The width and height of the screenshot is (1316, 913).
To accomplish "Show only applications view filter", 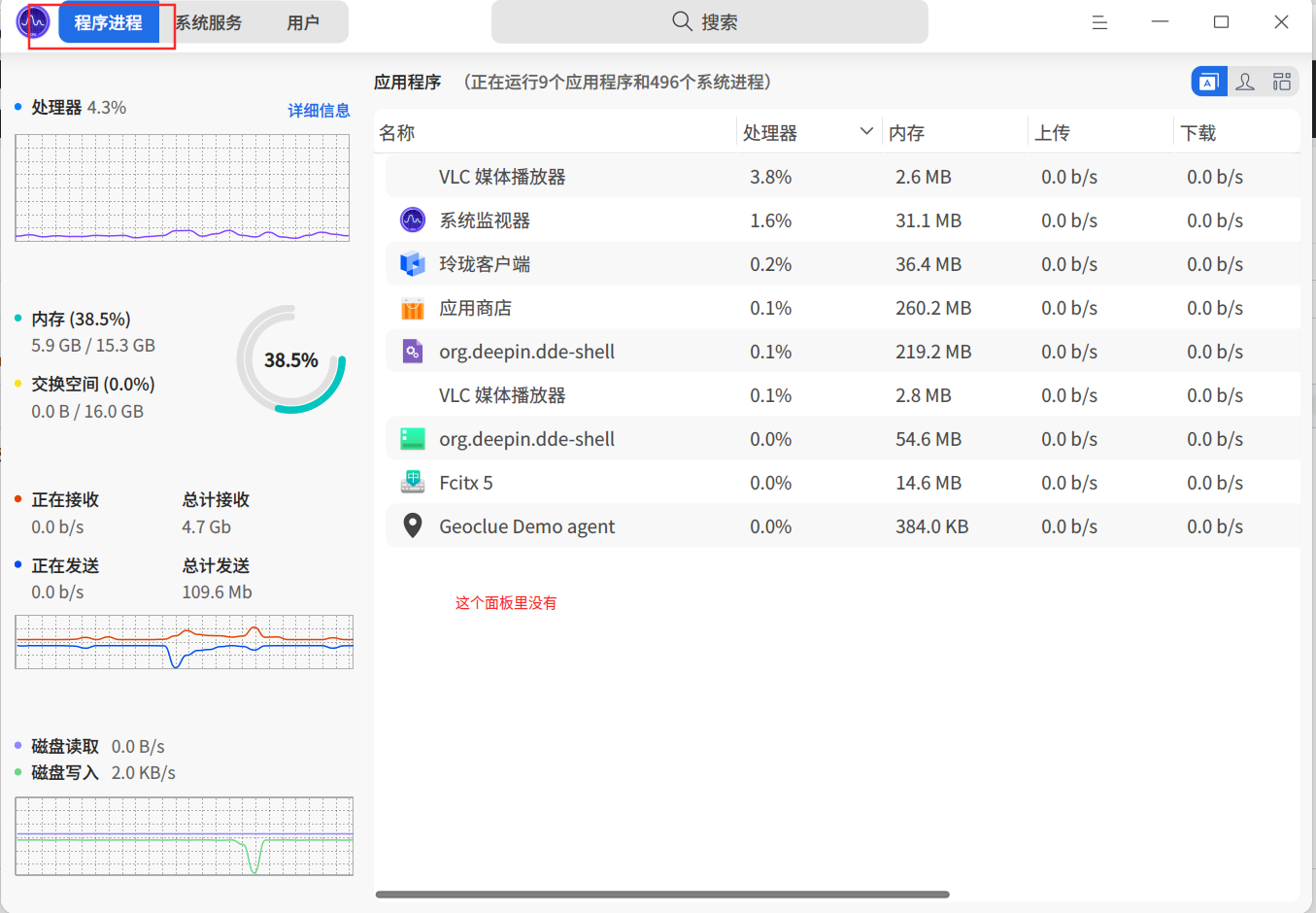I will (x=1208, y=82).
